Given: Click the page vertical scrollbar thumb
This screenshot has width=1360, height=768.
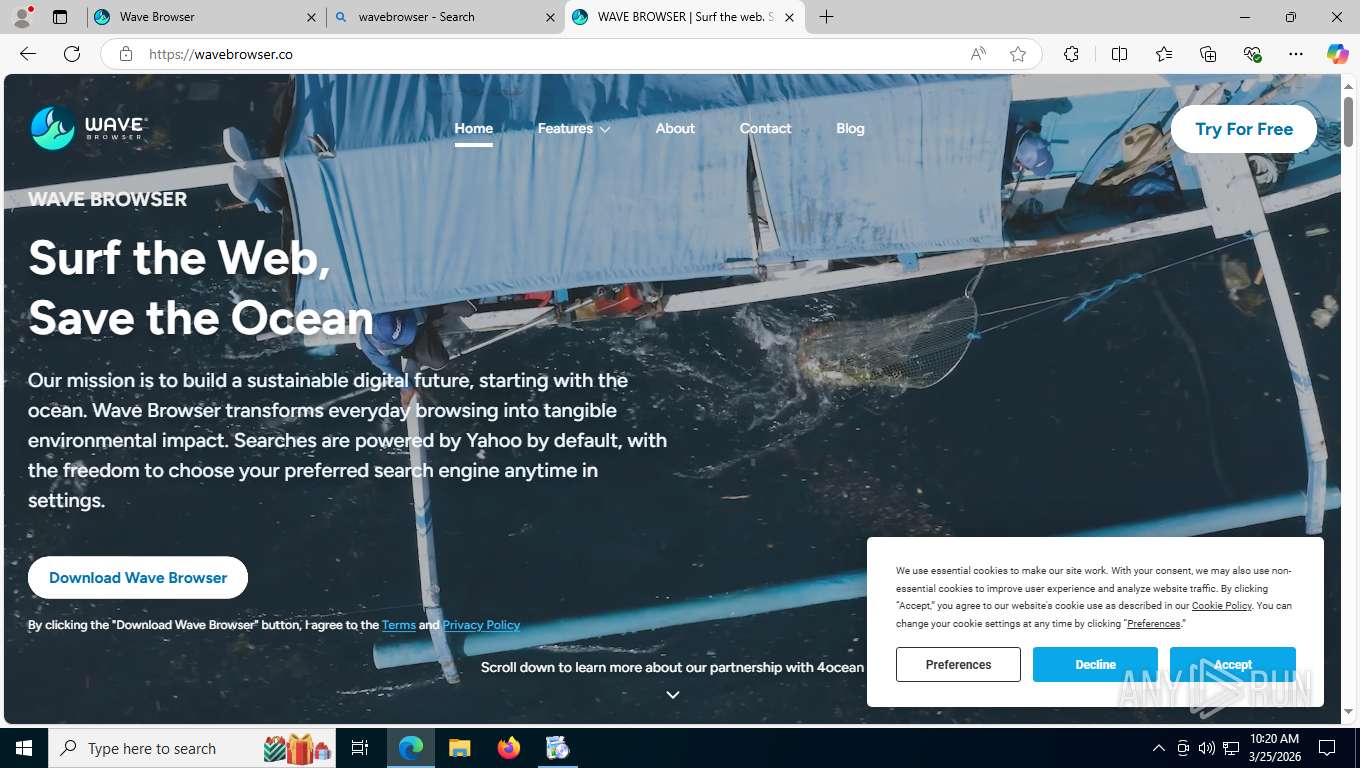Looking at the screenshot, I should [x=1348, y=120].
